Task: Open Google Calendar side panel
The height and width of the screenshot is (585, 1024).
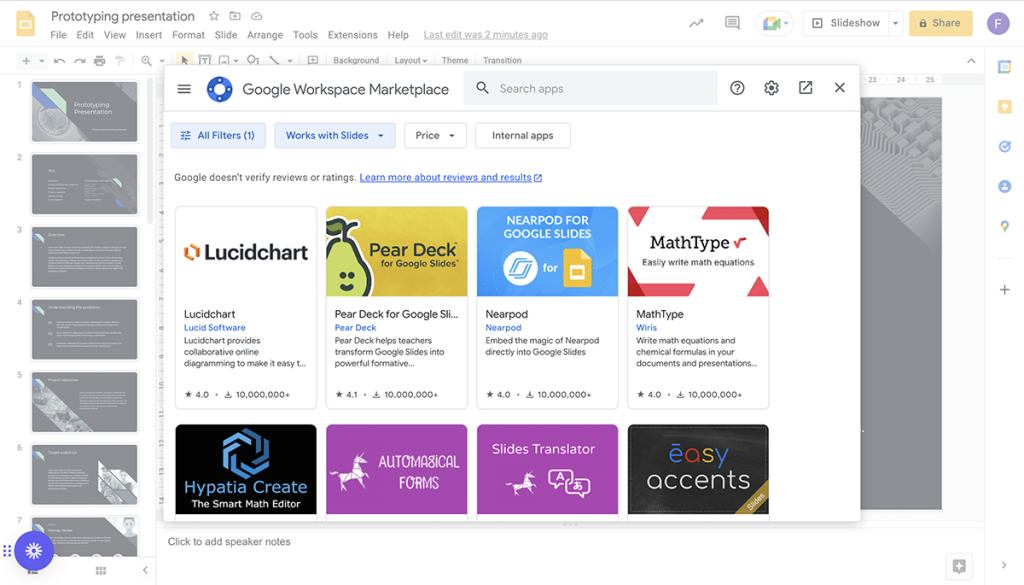Action: point(1004,67)
